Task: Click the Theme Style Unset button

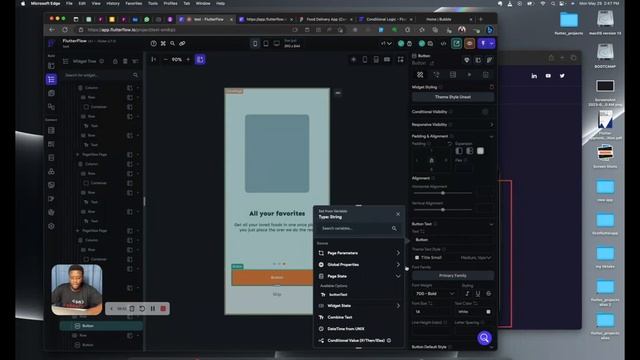Action: (x=453, y=97)
